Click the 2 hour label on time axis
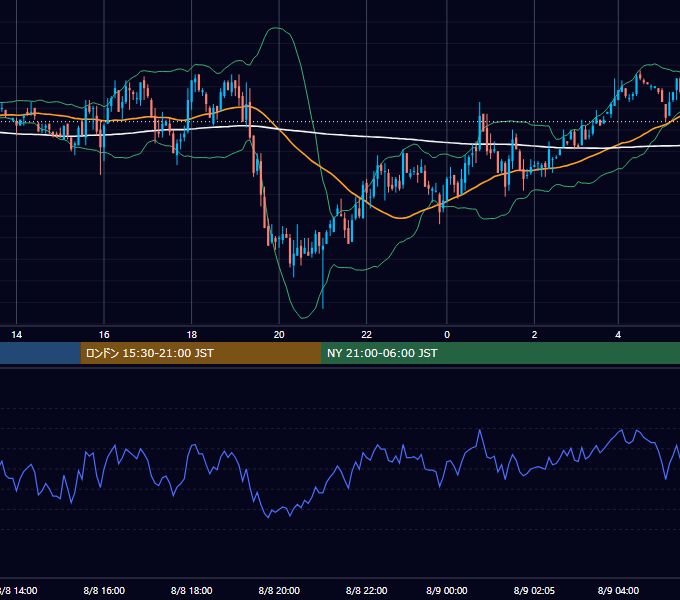 coord(534,335)
